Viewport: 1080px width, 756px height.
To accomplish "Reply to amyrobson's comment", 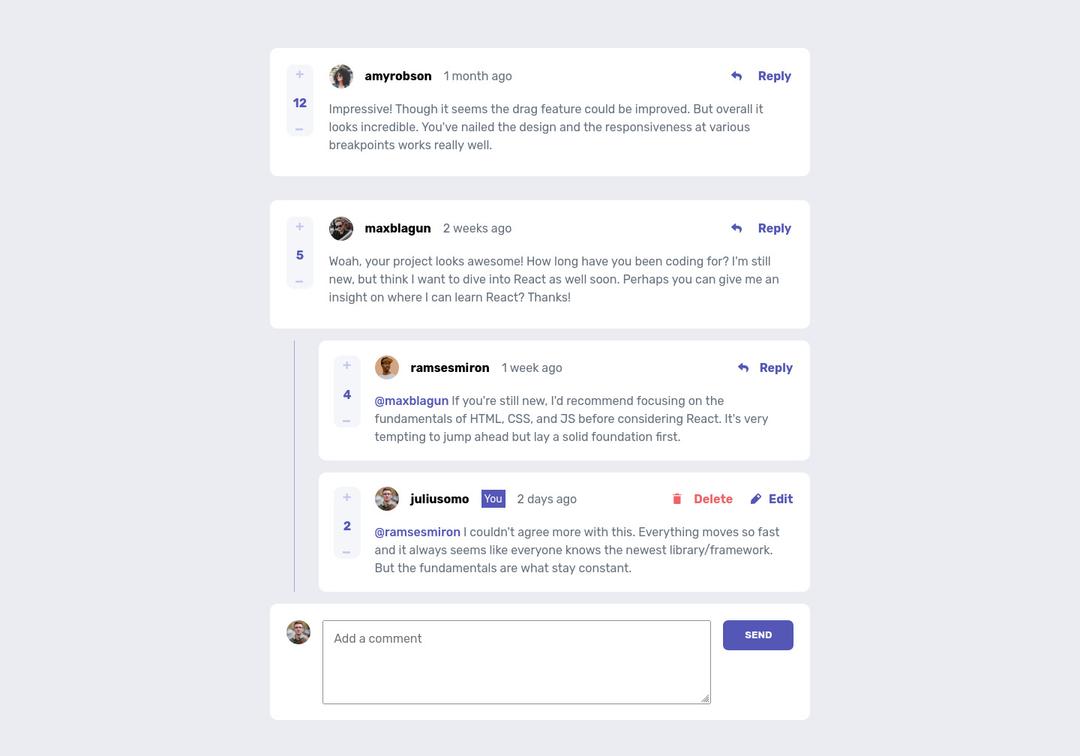I will [x=762, y=76].
